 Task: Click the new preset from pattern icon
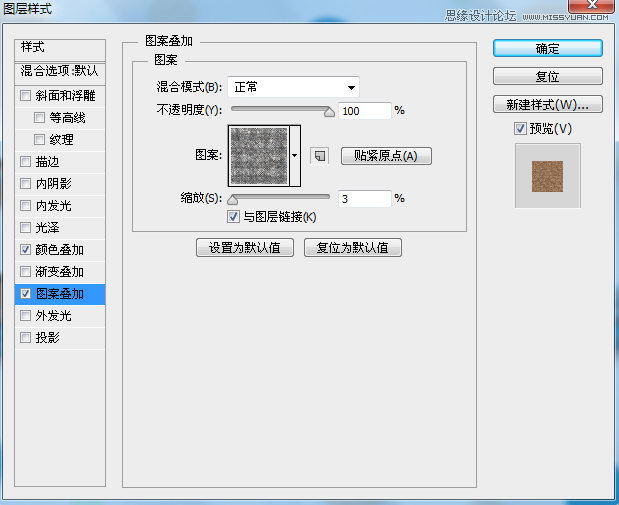[319, 156]
